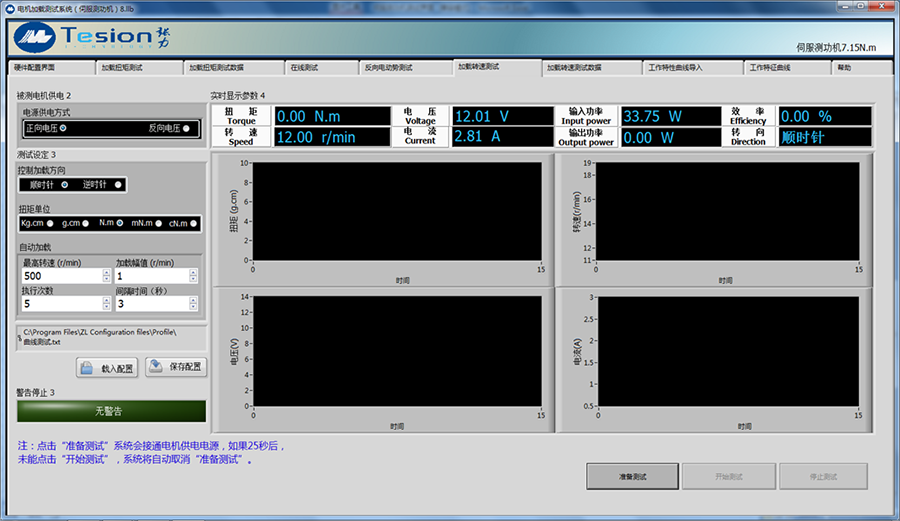
Task: Click the application icon in title bar
Action: [x=9, y=7]
